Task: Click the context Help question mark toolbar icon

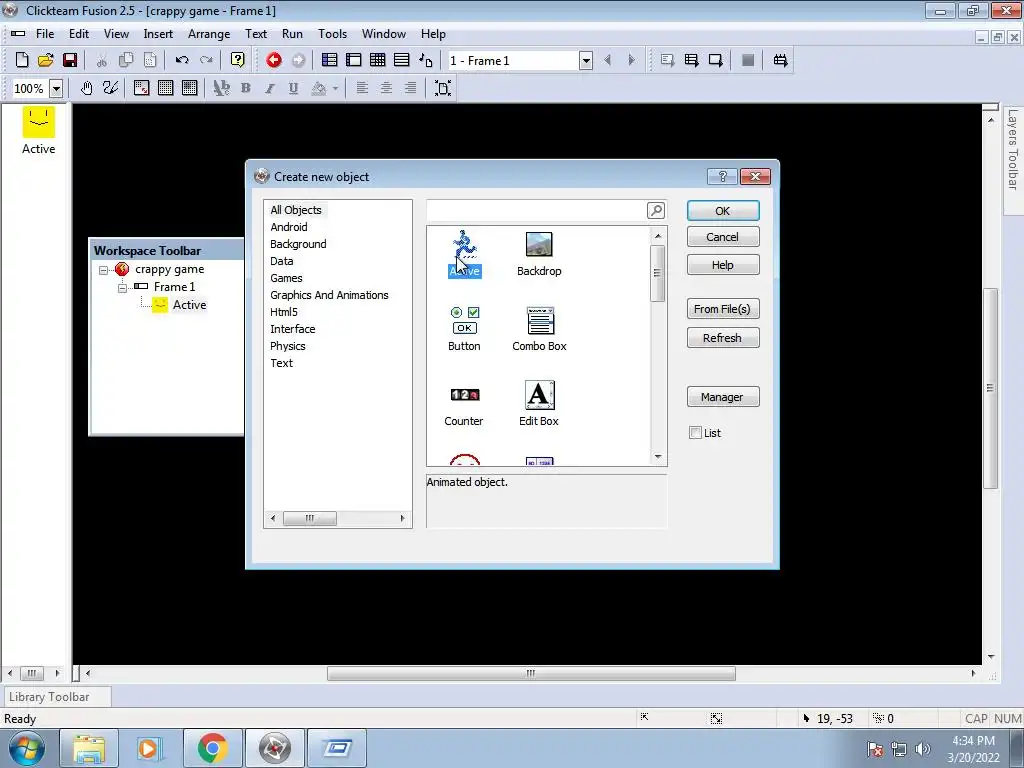Action: [x=238, y=60]
